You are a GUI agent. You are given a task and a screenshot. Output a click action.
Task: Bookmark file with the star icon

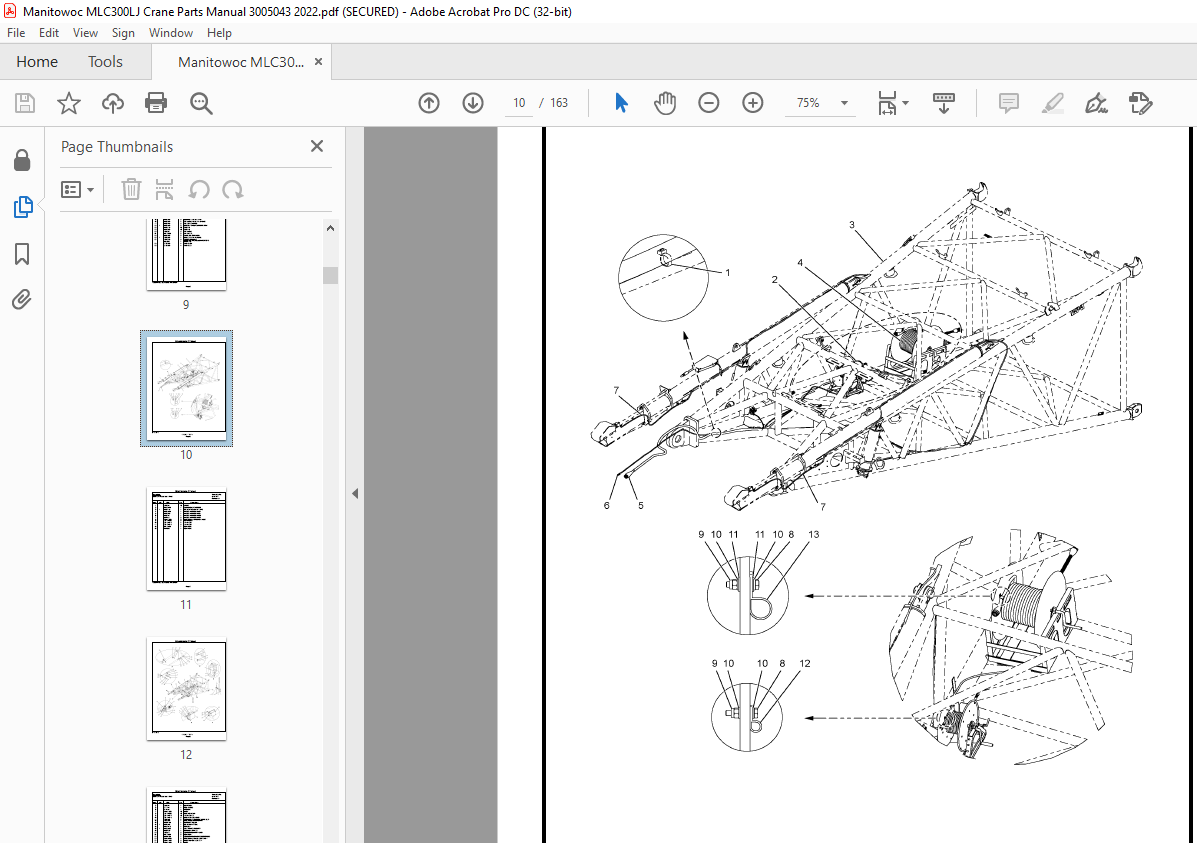coord(69,103)
